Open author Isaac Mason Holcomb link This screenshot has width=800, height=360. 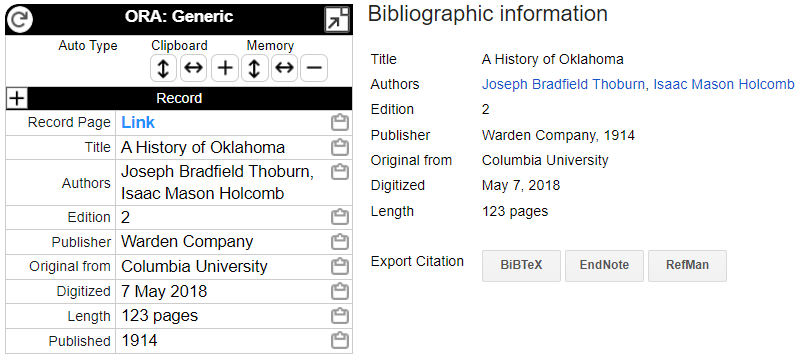[x=724, y=84]
